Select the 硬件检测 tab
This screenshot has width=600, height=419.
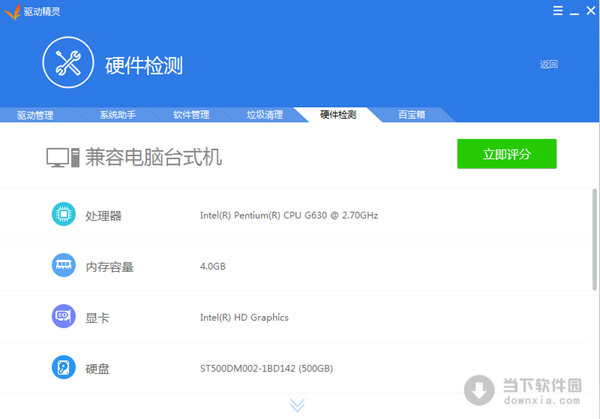coord(338,114)
